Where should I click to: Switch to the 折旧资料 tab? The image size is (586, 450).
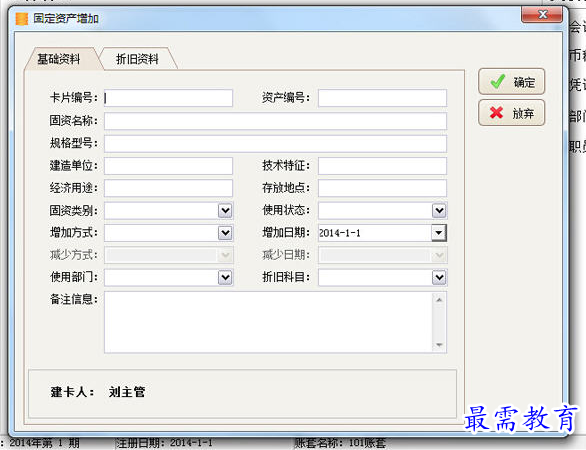point(138,59)
